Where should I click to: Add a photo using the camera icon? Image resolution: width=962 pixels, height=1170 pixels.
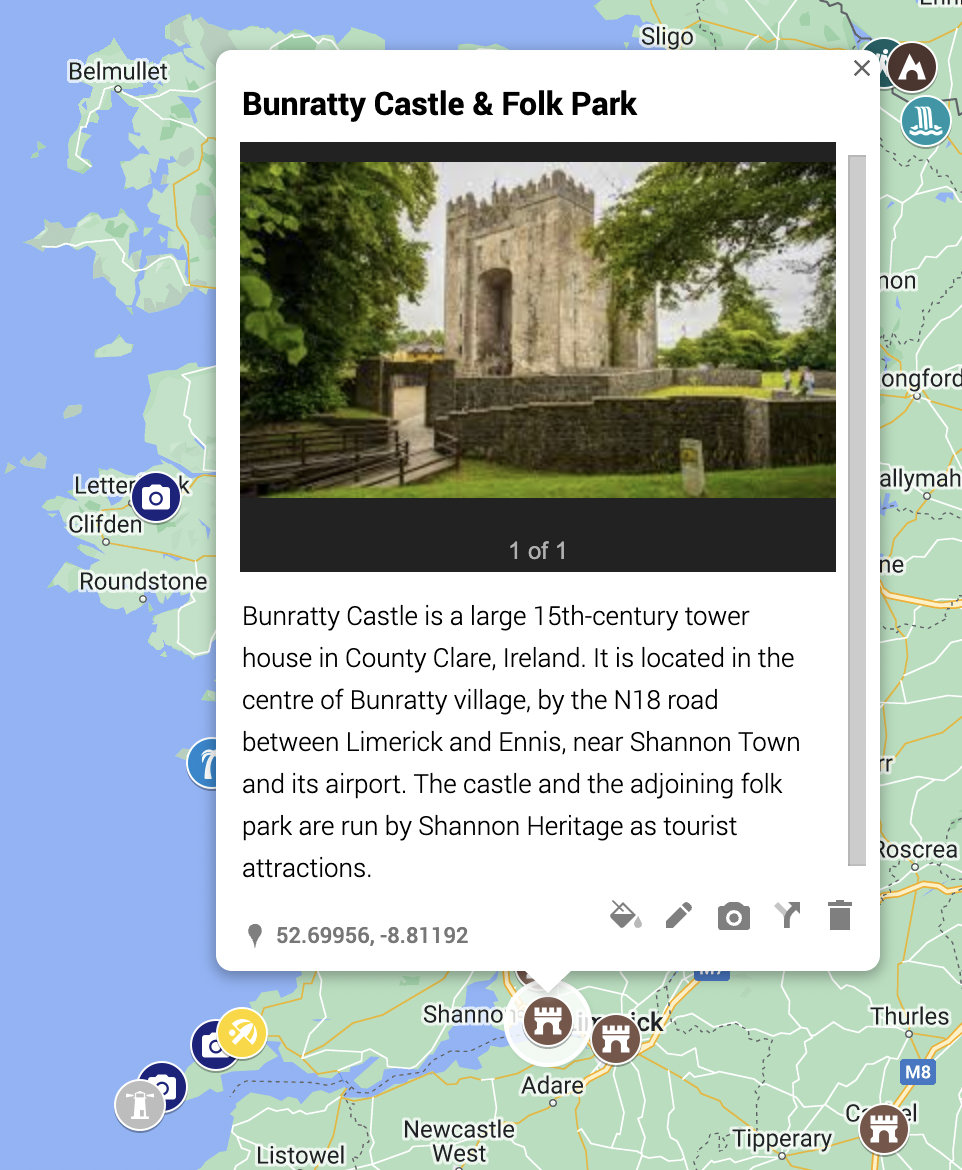[x=733, y=914]
